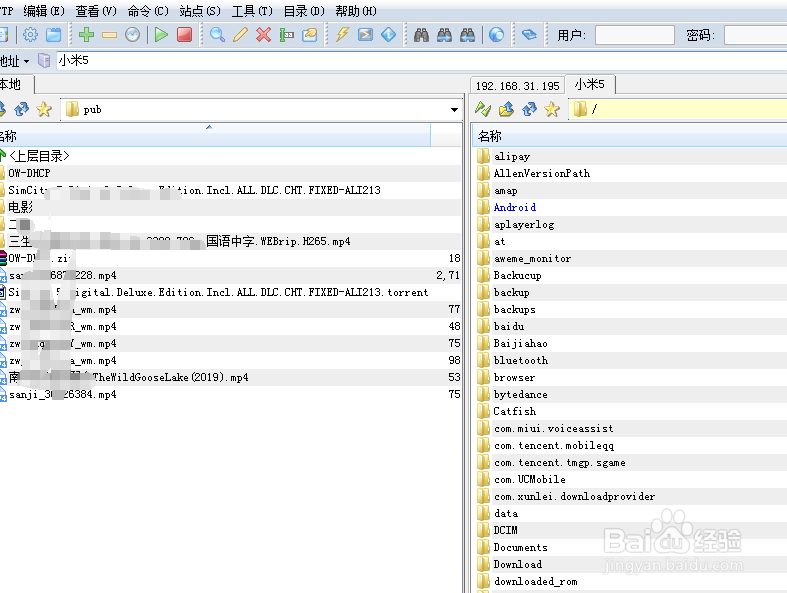Select the FIXED-ALI213.torrent file

(218, 292)
